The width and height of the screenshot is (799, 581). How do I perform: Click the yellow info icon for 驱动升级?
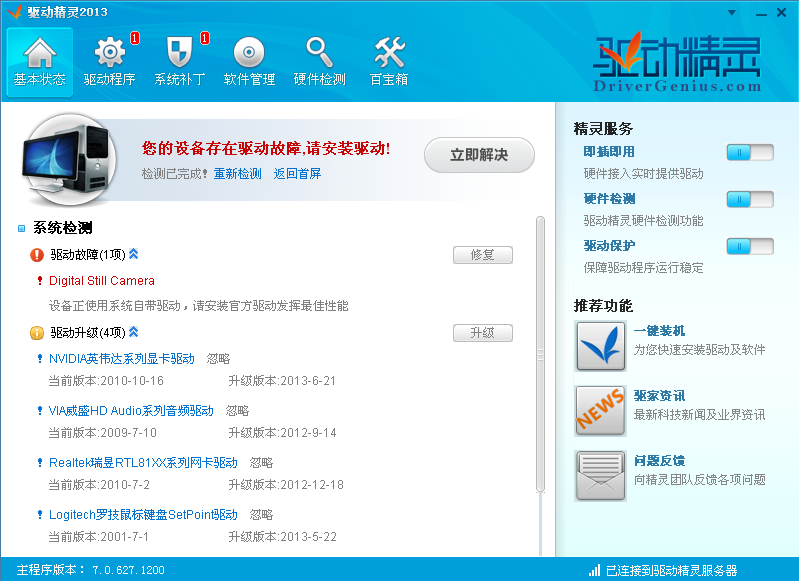point(37,333)
